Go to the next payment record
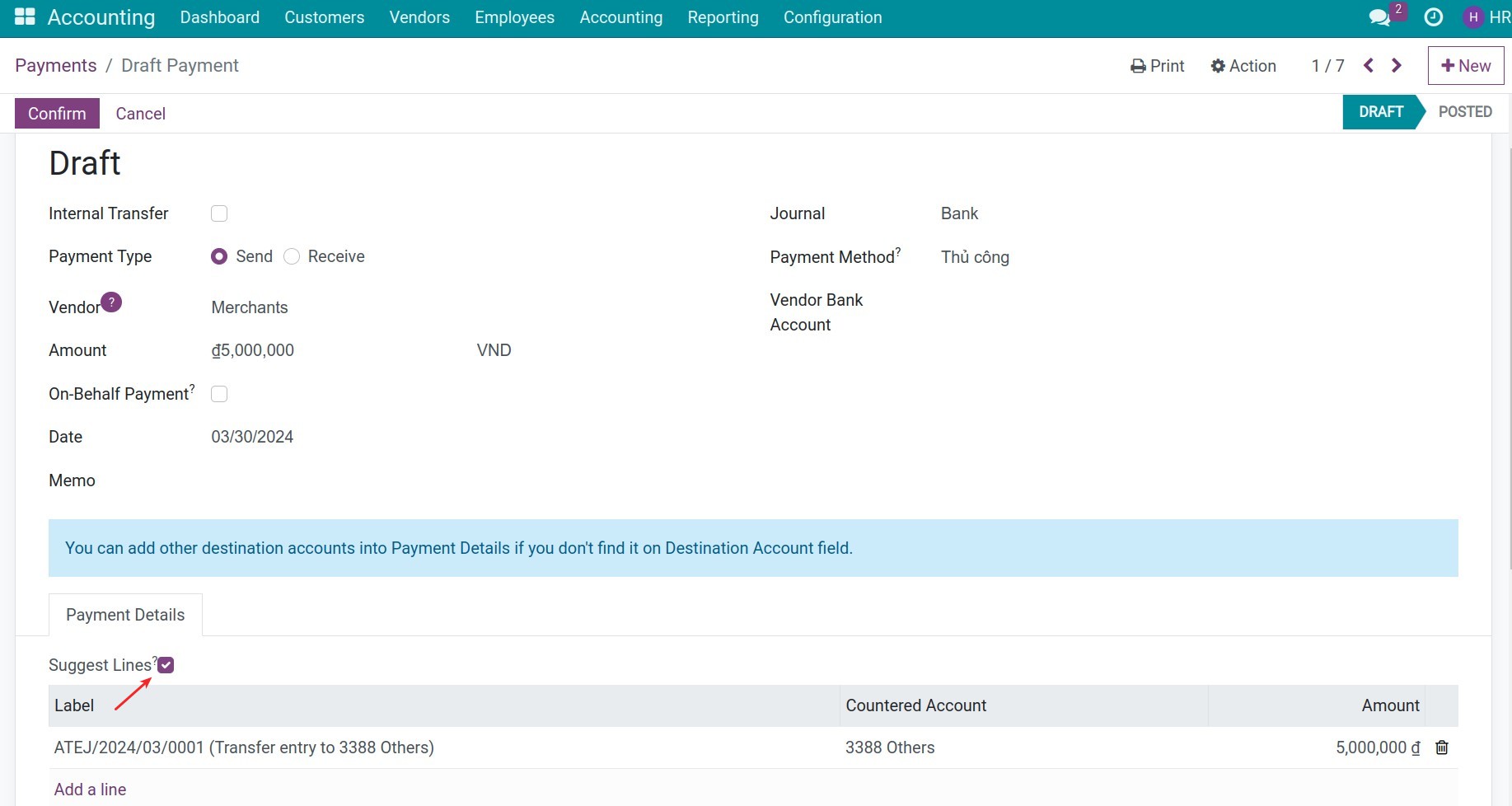The width and height of the screenshot is (1512, 806). [x=1396, y=66]
